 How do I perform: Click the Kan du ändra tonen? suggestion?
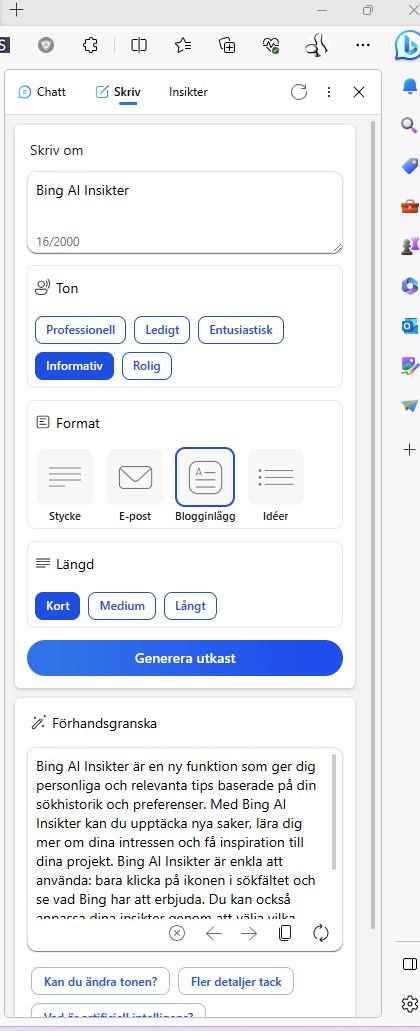click(101, 982)
